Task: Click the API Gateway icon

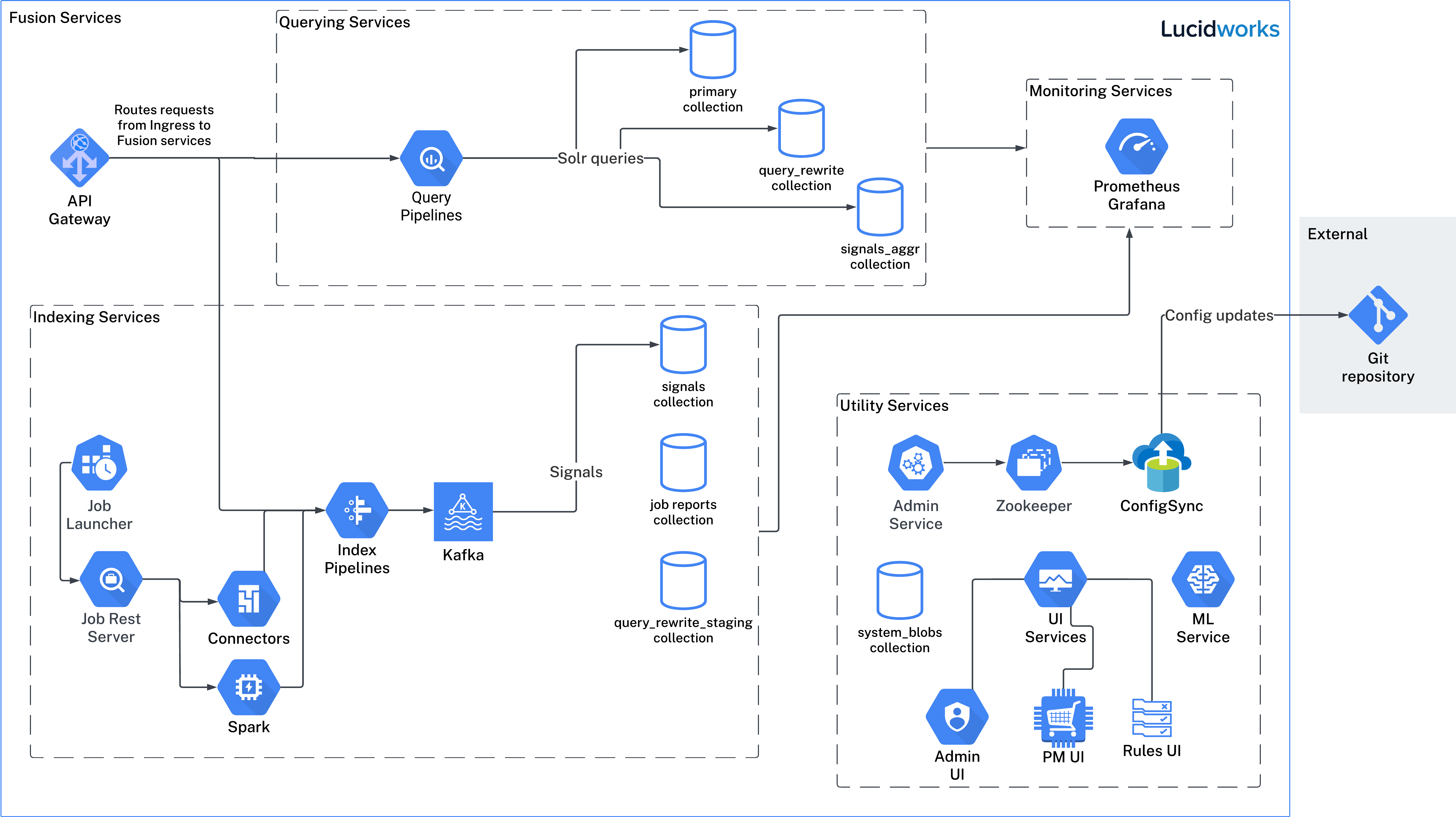Action: click(x=80, y=158)
